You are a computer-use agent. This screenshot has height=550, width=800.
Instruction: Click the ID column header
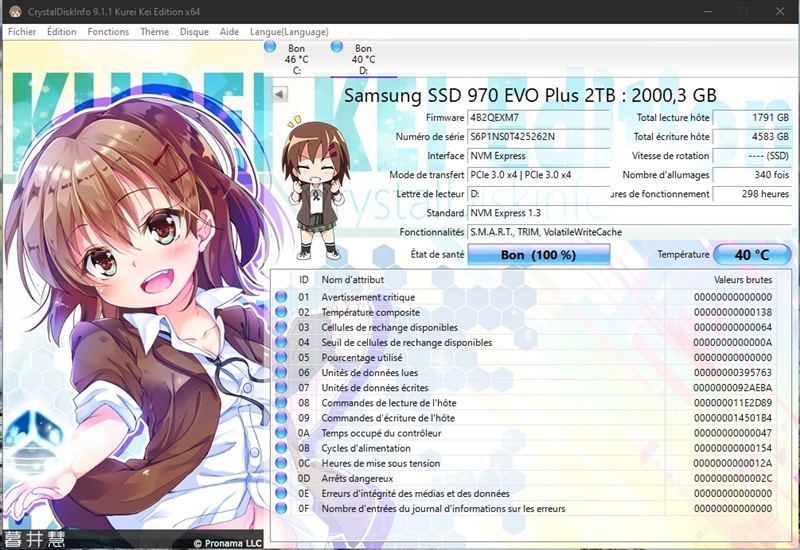(304, 280)
